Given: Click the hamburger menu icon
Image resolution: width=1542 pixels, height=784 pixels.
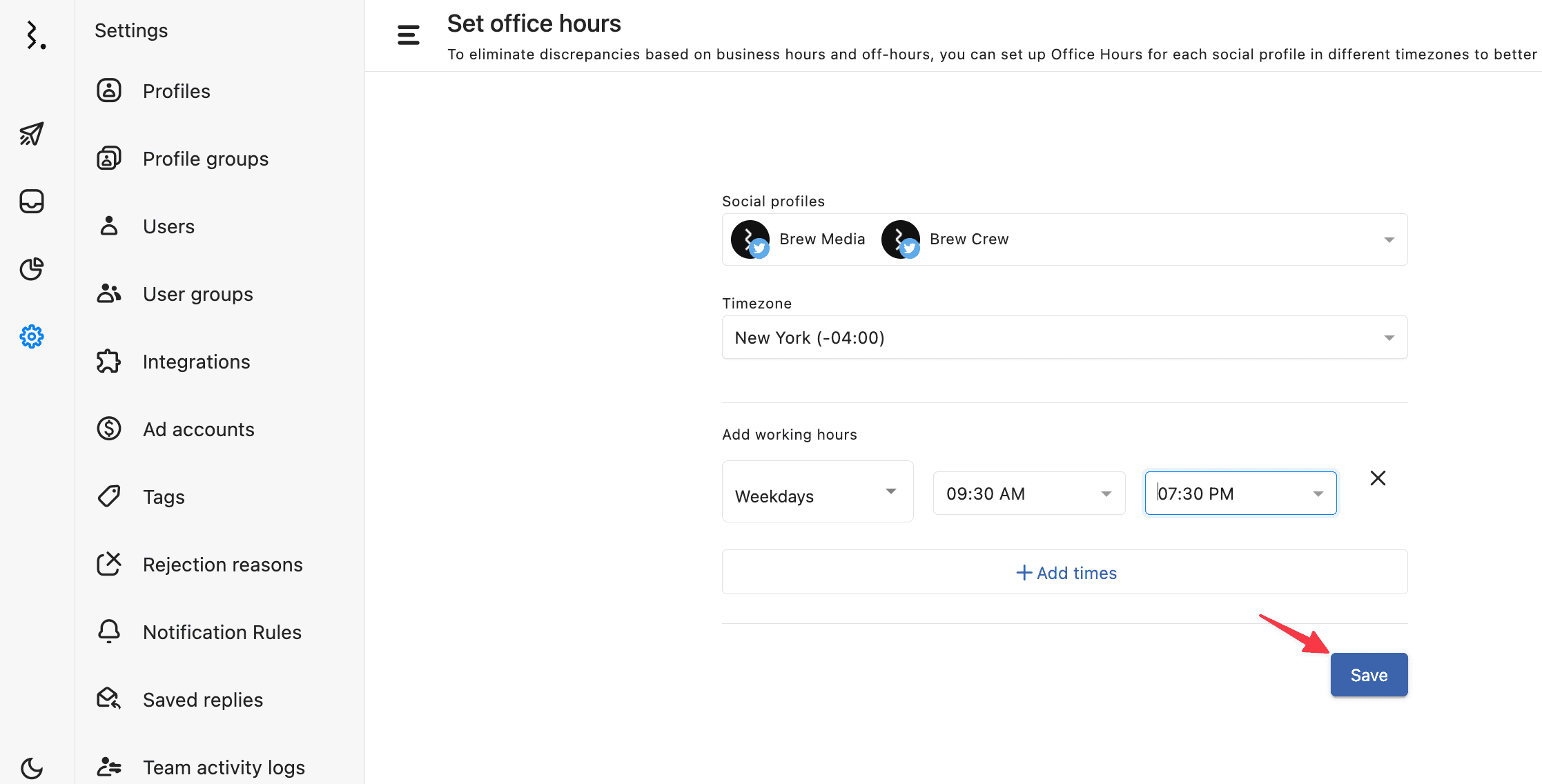Looking at the screenshot, I should (409, 35).
